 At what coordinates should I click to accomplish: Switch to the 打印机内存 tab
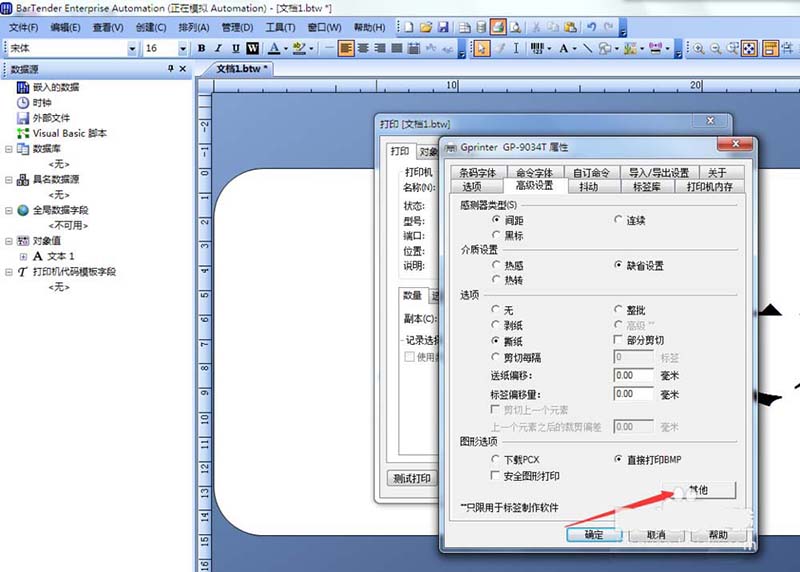[x=710, y=187]
